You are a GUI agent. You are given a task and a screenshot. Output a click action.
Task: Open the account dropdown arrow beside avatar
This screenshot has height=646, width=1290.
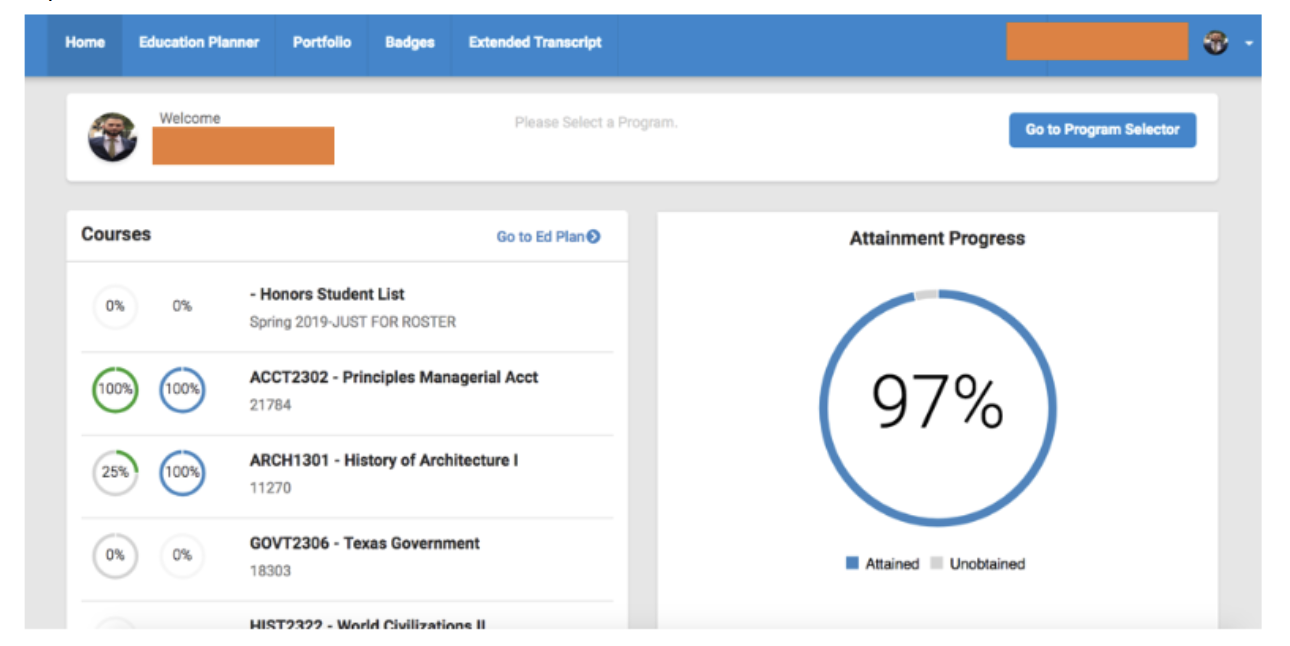coord(1248,44)
